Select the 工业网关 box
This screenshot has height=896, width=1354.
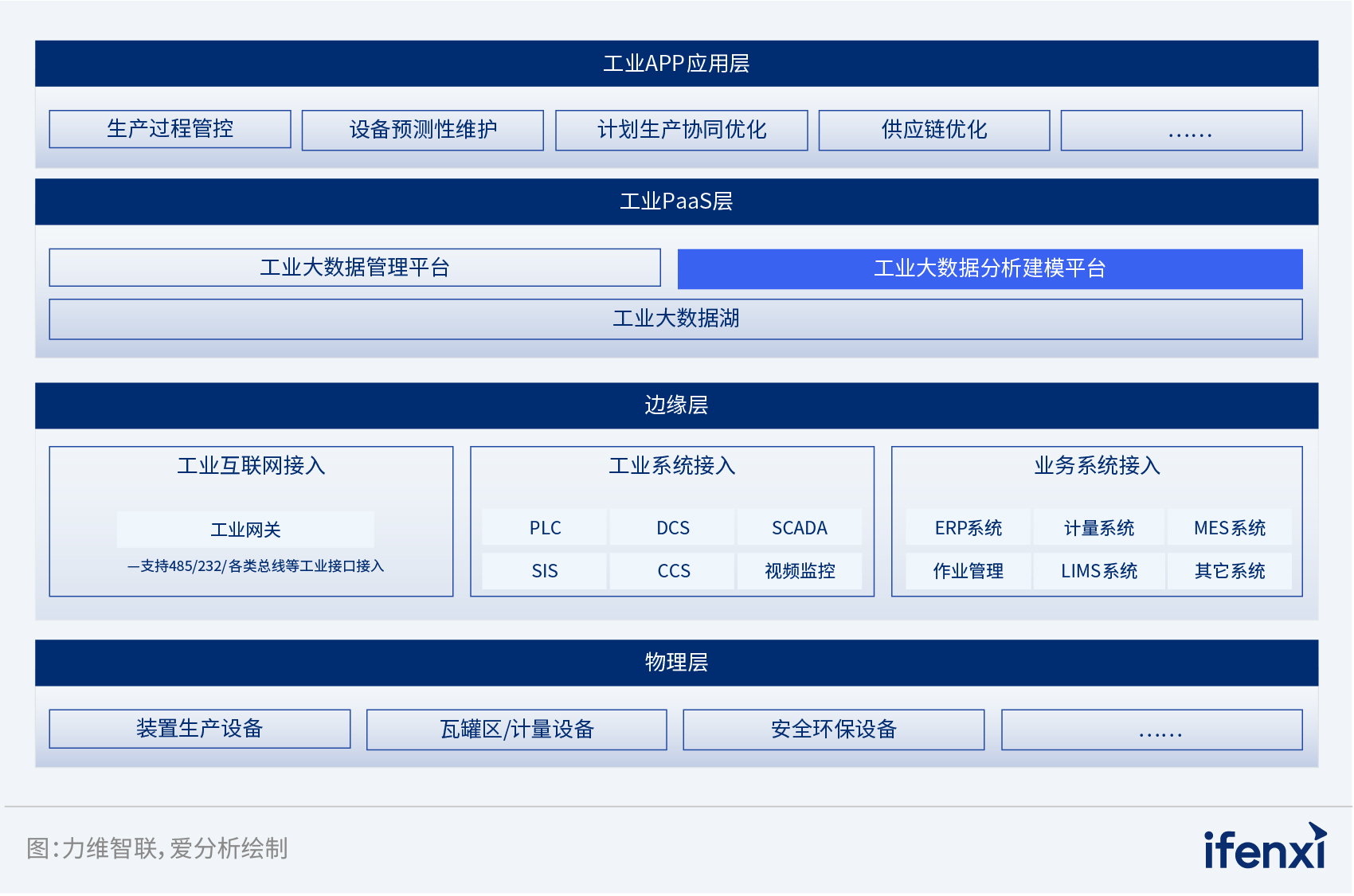click(x=245, y=530)
